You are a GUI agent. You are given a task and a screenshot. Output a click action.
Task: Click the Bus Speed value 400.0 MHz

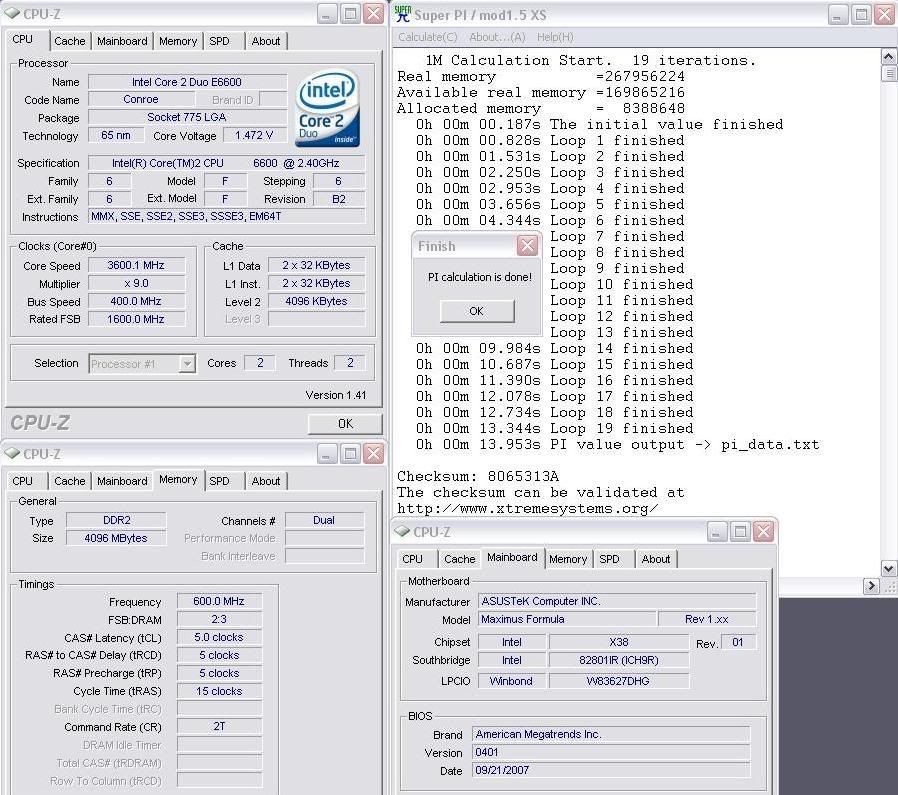click(x=136, y=301)
